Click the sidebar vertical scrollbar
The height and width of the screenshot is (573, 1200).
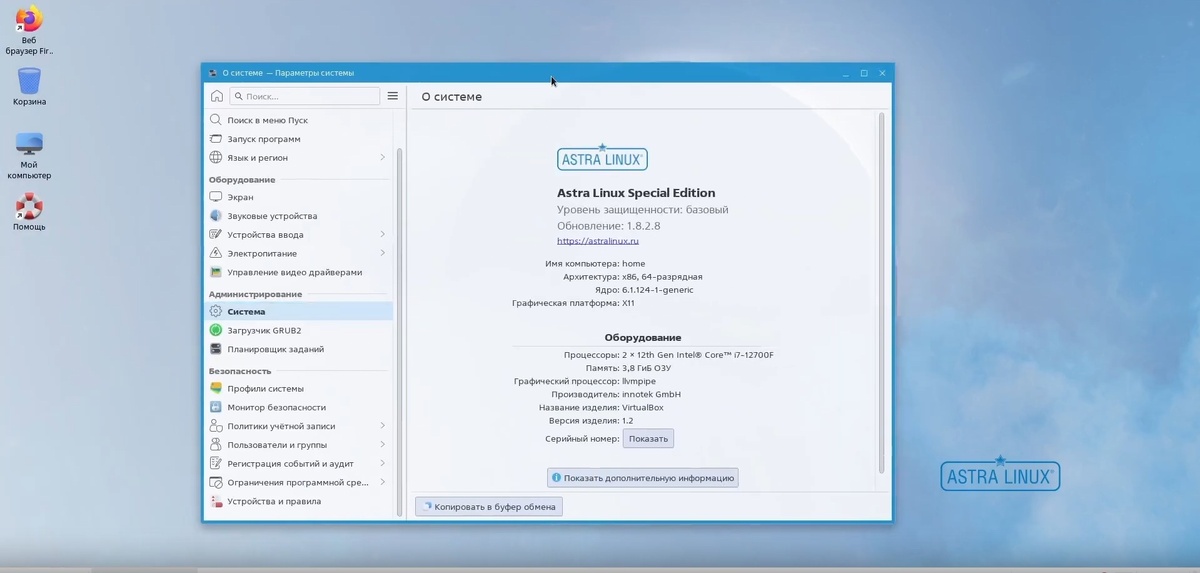point(400,330)
